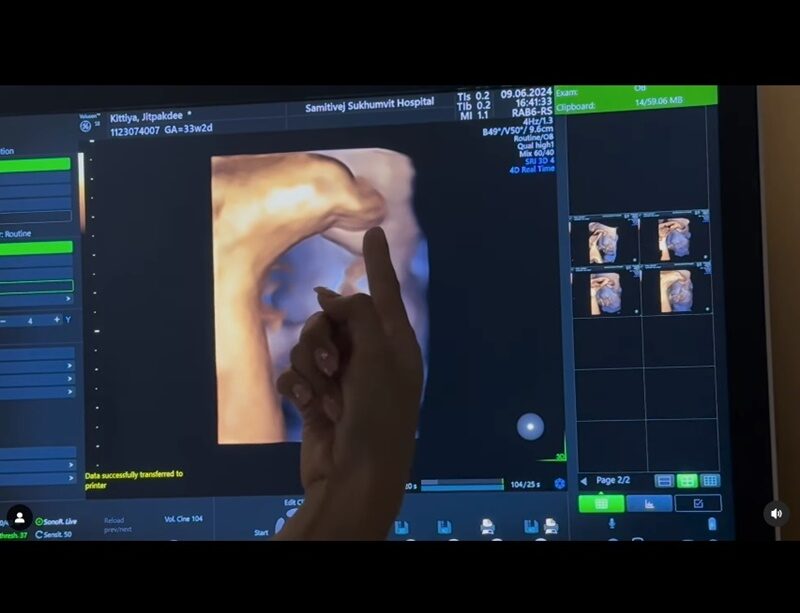The height and width of the screenshot is (613, 800).
Task: Click the standalone printer icon
Action: pos(487,527)
